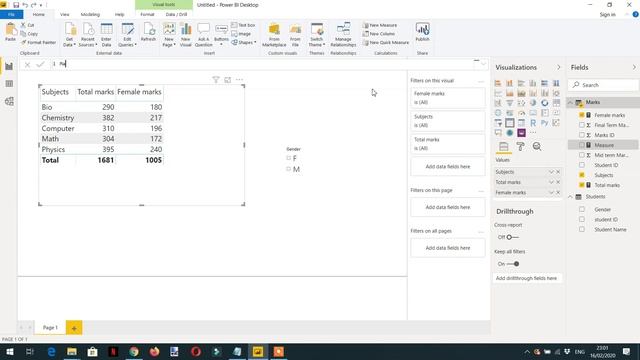
Task: Check the F gender slicer option
Action: tap(289, 158)
